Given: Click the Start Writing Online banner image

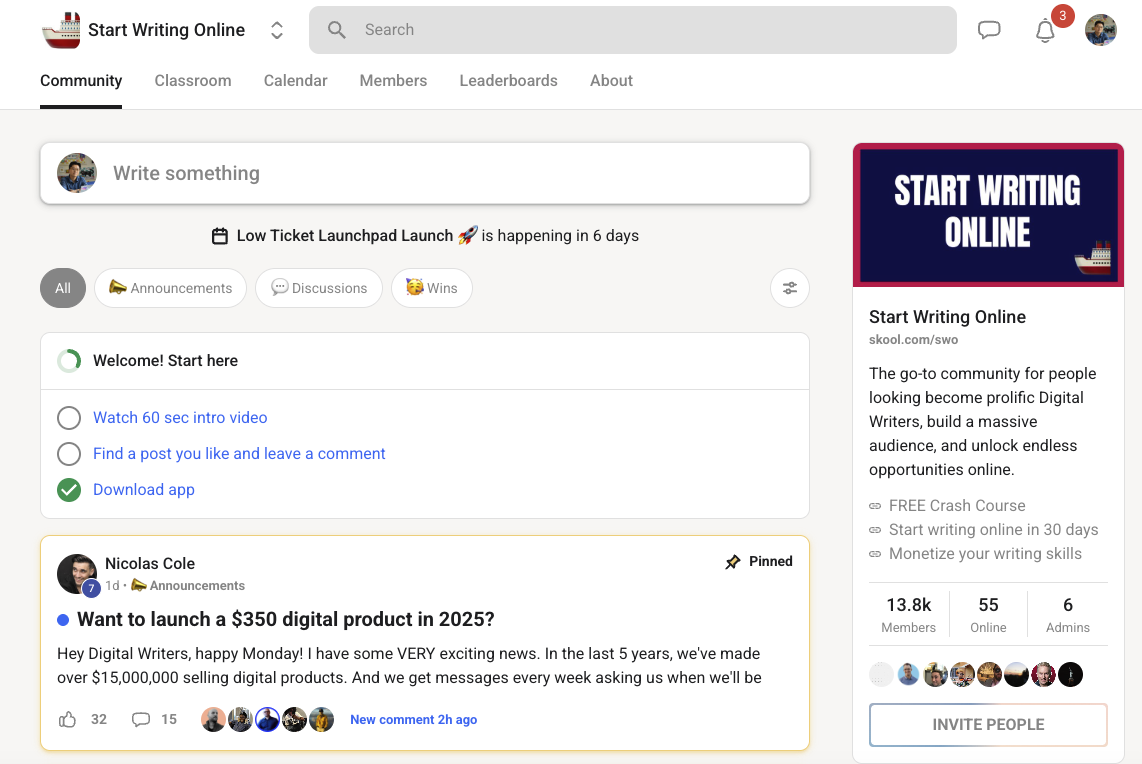Looking at the screenshot, I should [988, 215].
